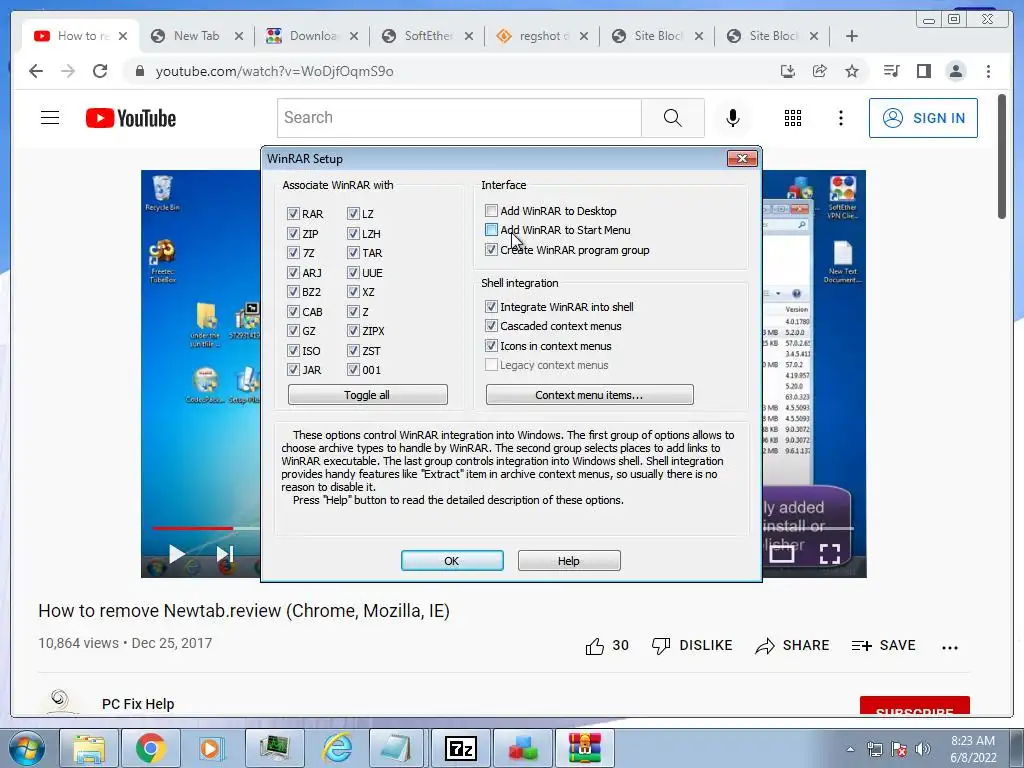Open Windows Start menu

[25, 748]
